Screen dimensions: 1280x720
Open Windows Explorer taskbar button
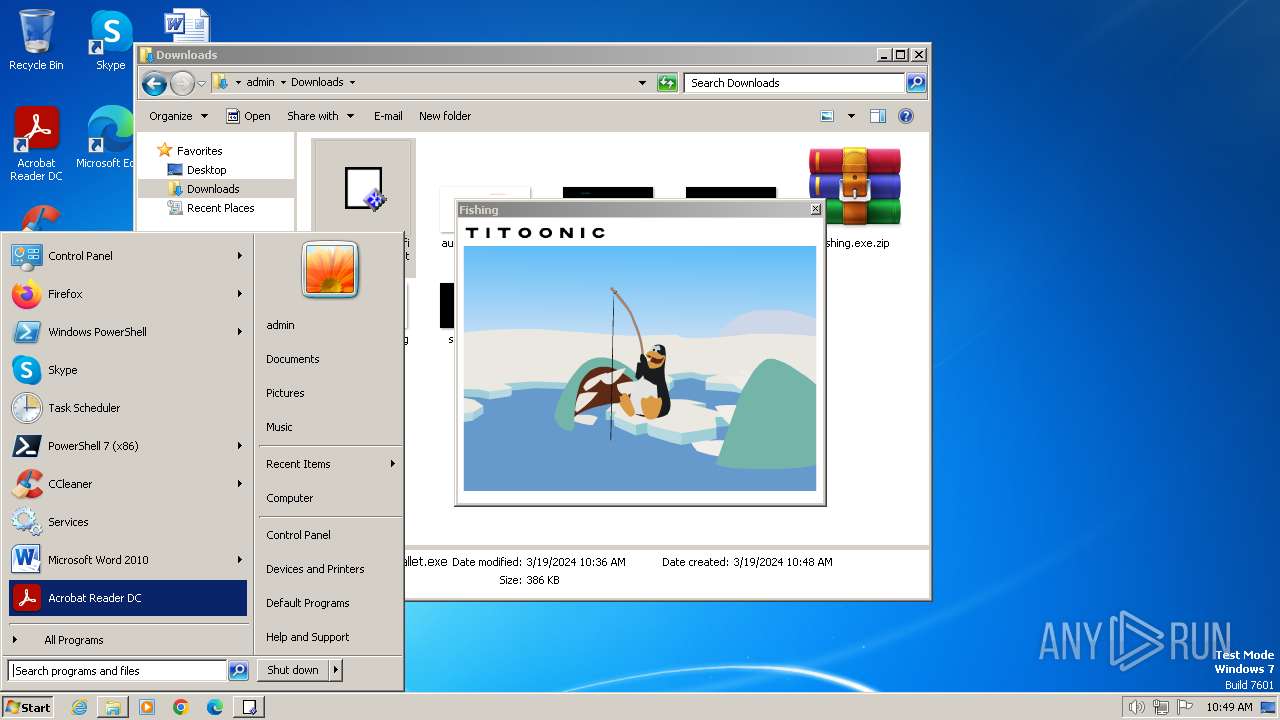point(113,707)
